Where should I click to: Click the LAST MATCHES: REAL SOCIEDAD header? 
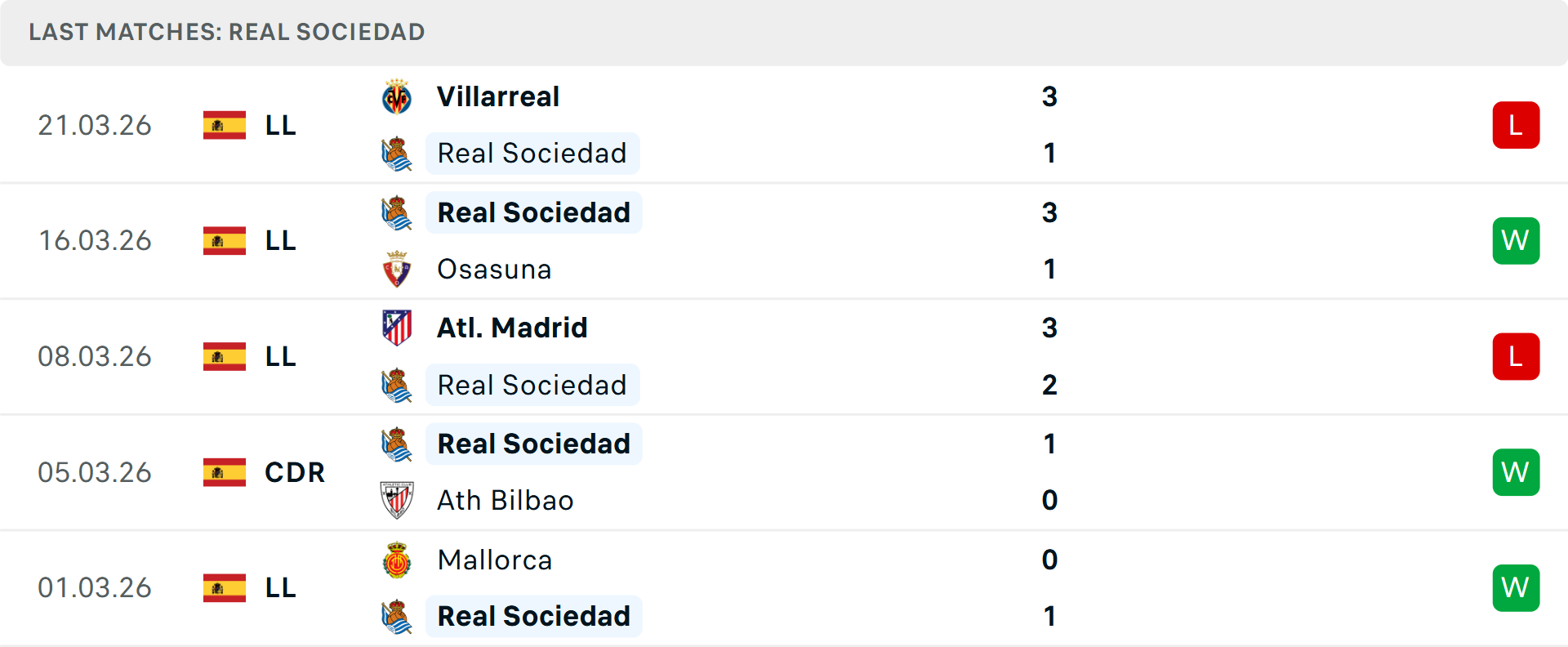pyautogui.click(x=226, y=32)
